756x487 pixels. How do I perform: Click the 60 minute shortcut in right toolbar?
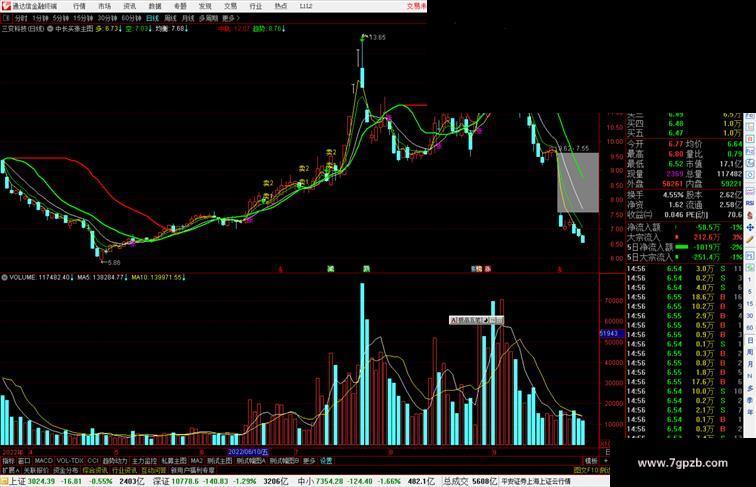(x=750, y=328)
